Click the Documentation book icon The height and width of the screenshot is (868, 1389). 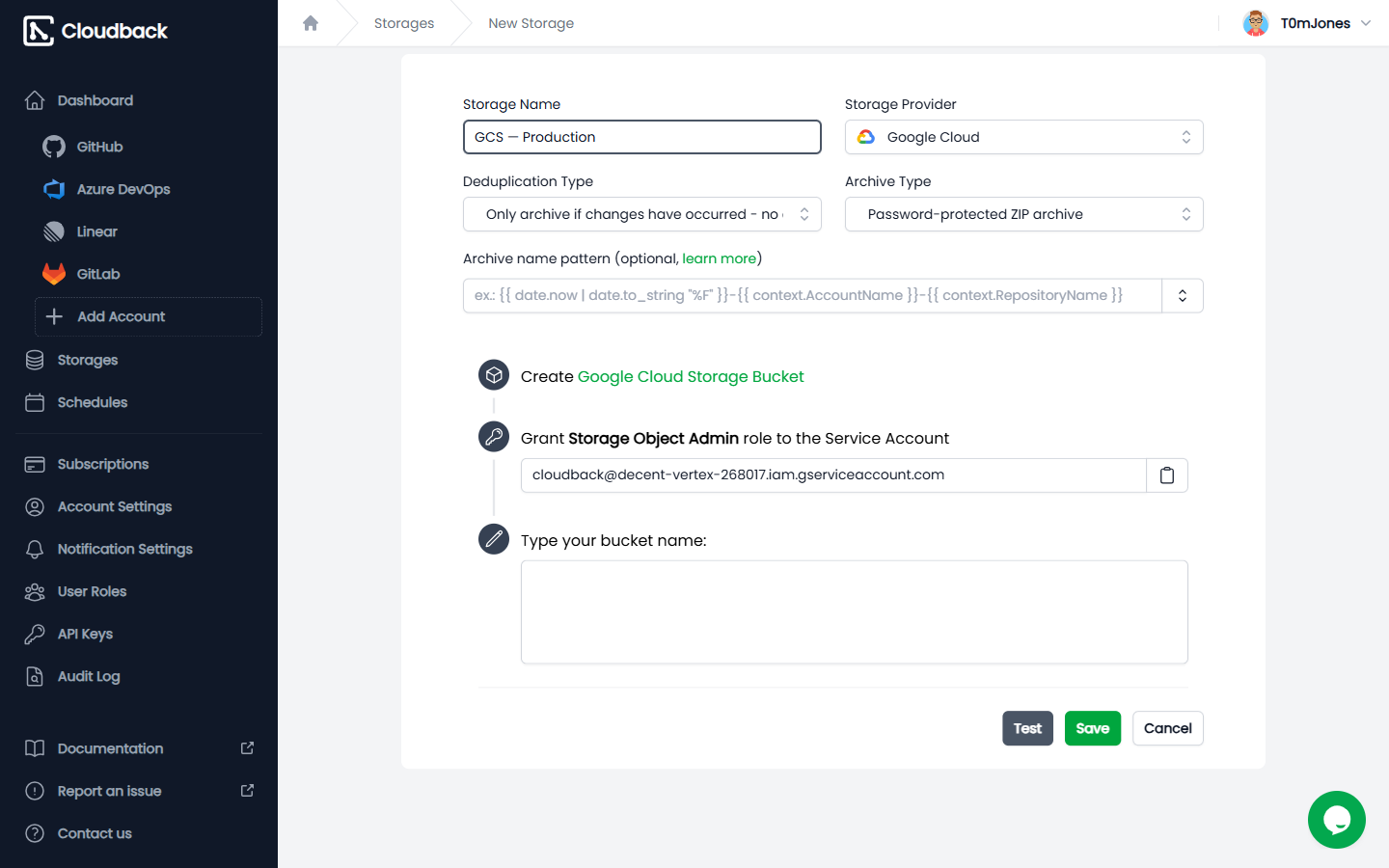(x=35, y=748)
